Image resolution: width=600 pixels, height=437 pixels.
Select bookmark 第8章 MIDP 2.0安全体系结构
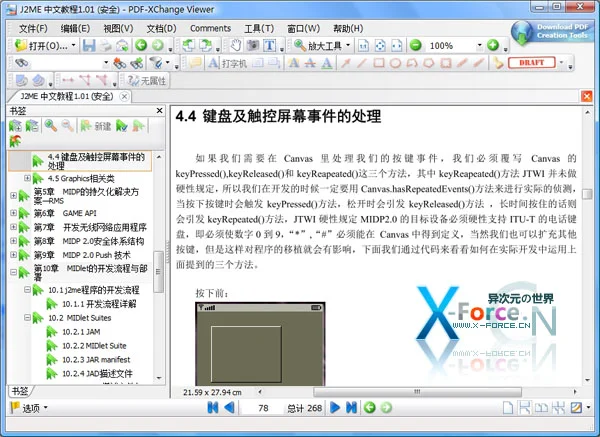tap(89, 241)
